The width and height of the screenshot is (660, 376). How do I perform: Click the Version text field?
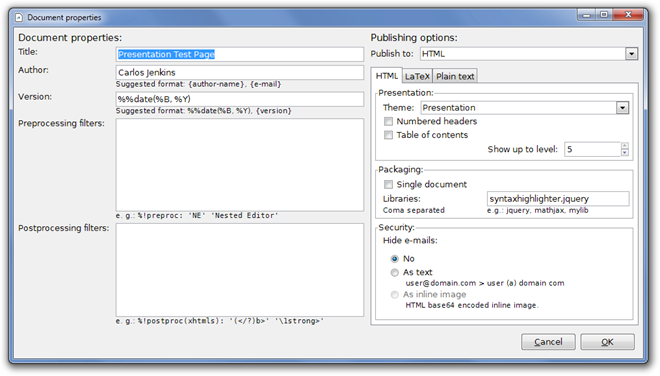(x=240, y=99)
